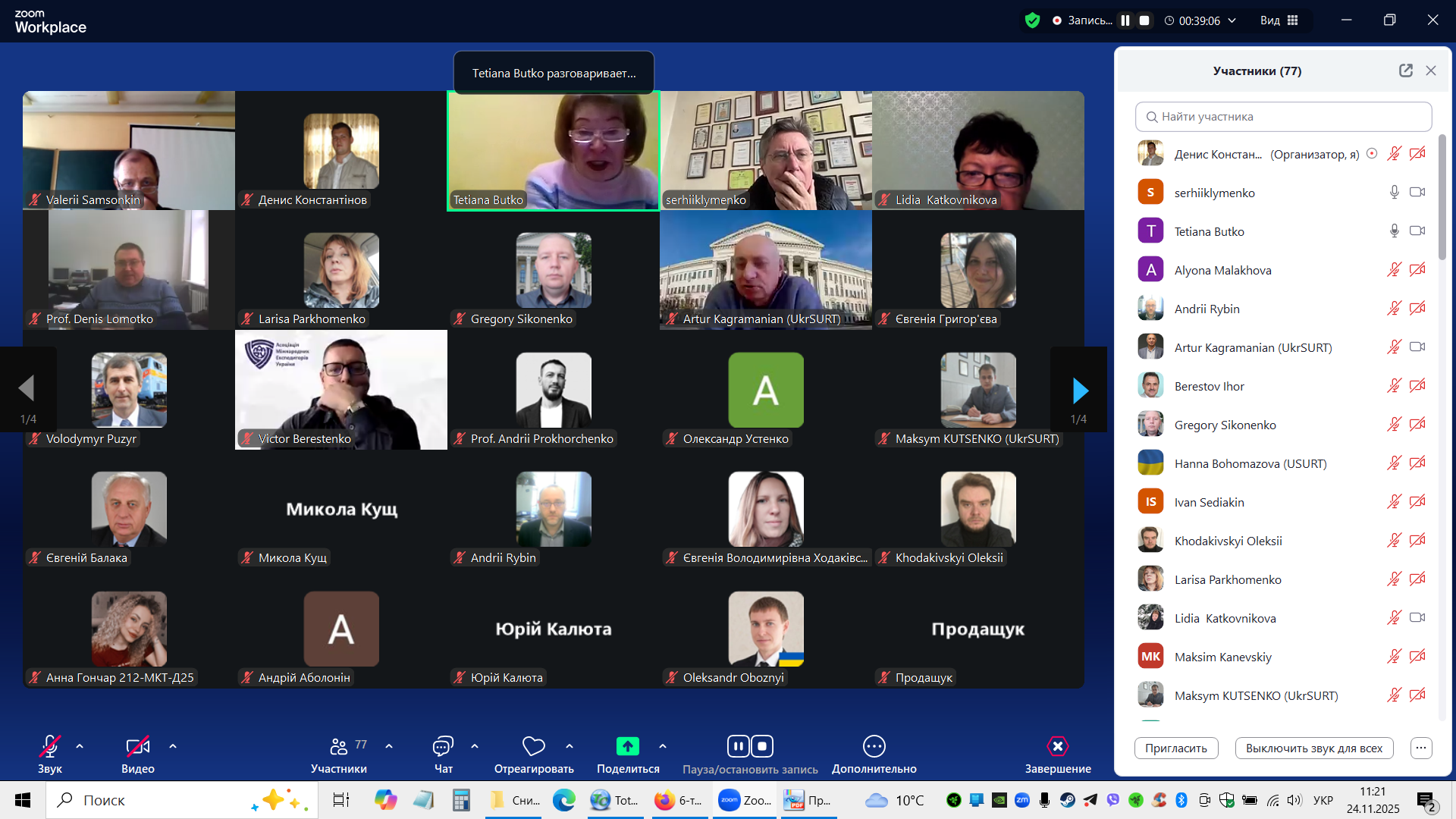Click the encryption shield icon
Screen dimensions: 1456x819
point(1032,20)
